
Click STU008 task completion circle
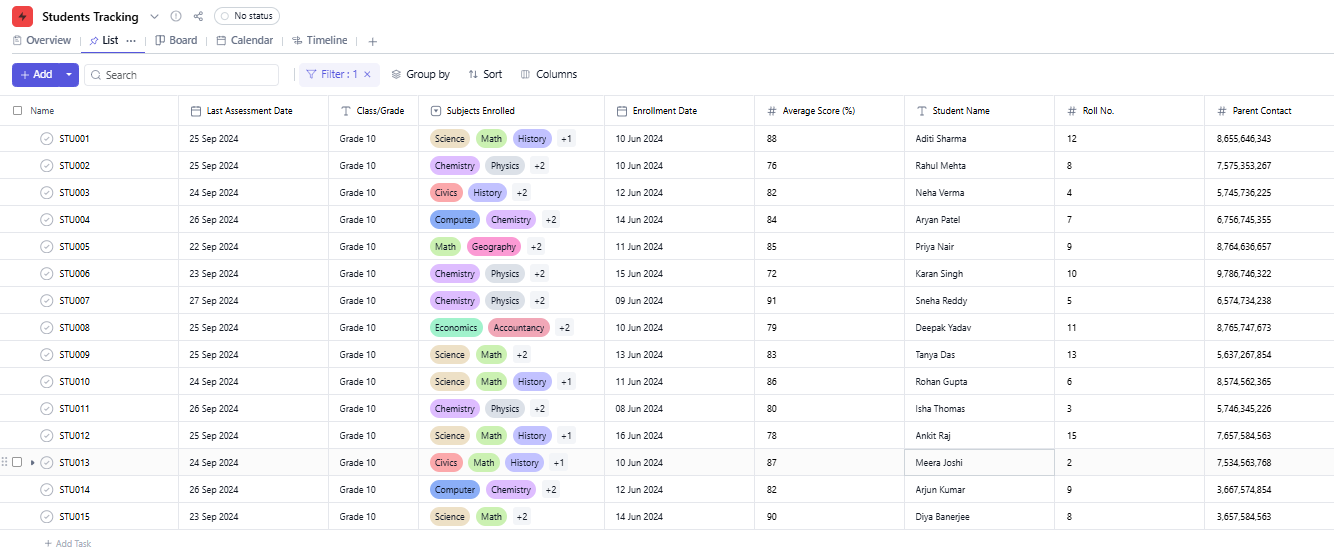[x=46, y=328]
